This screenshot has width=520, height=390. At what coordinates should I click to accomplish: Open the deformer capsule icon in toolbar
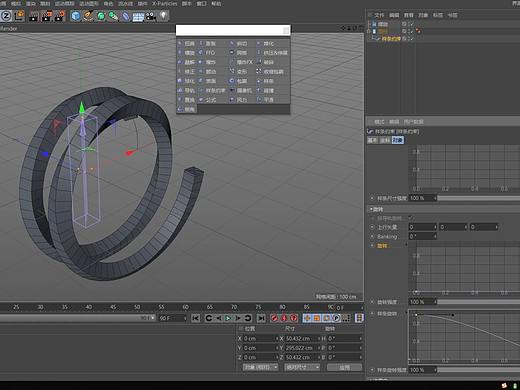pyautogui.click(x=126, y=16)
